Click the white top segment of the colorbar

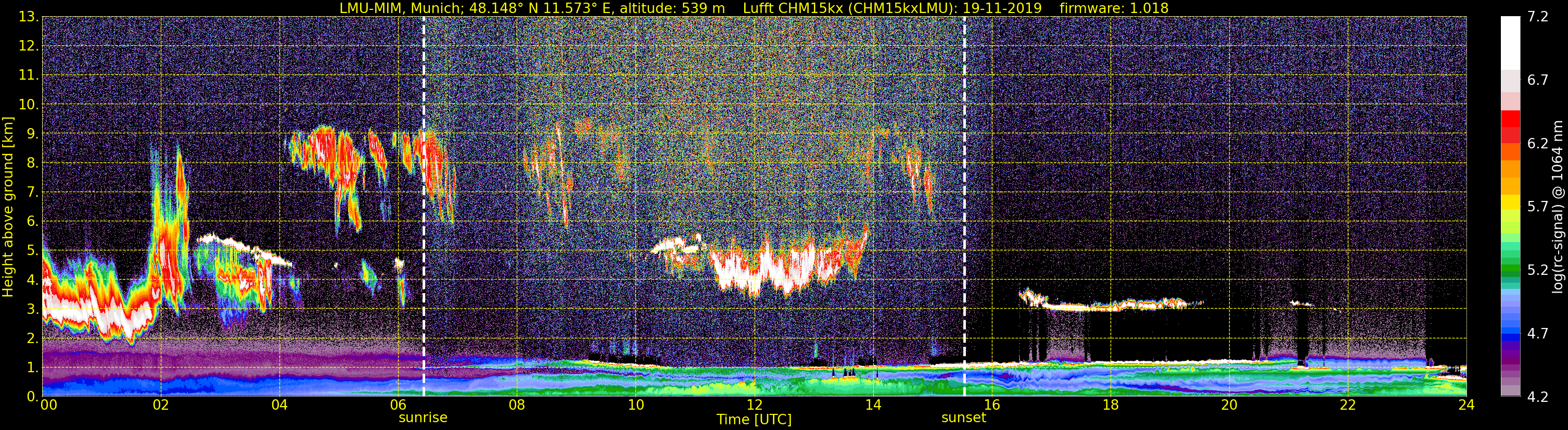(x=1510, y=43)
